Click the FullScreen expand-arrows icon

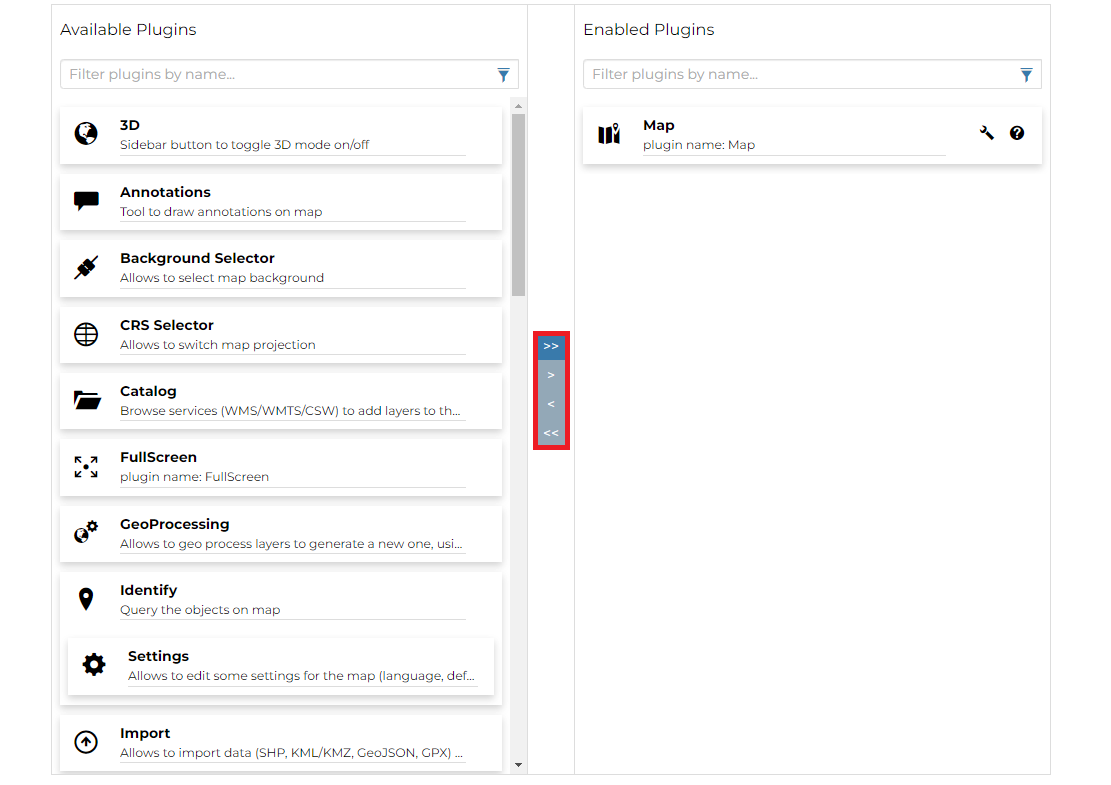(86, 465)
